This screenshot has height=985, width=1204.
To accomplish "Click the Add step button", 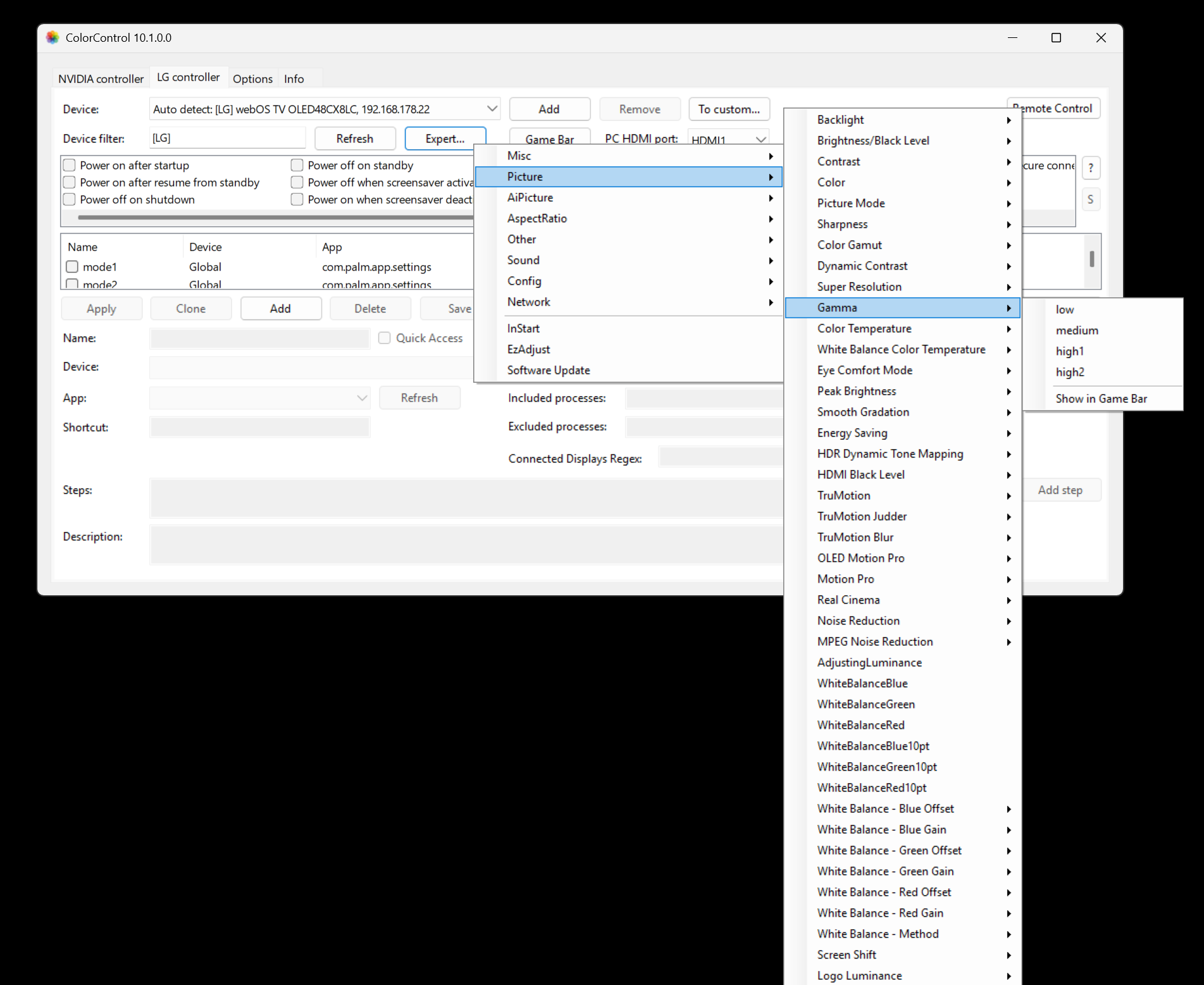I will coord(1060,489).
